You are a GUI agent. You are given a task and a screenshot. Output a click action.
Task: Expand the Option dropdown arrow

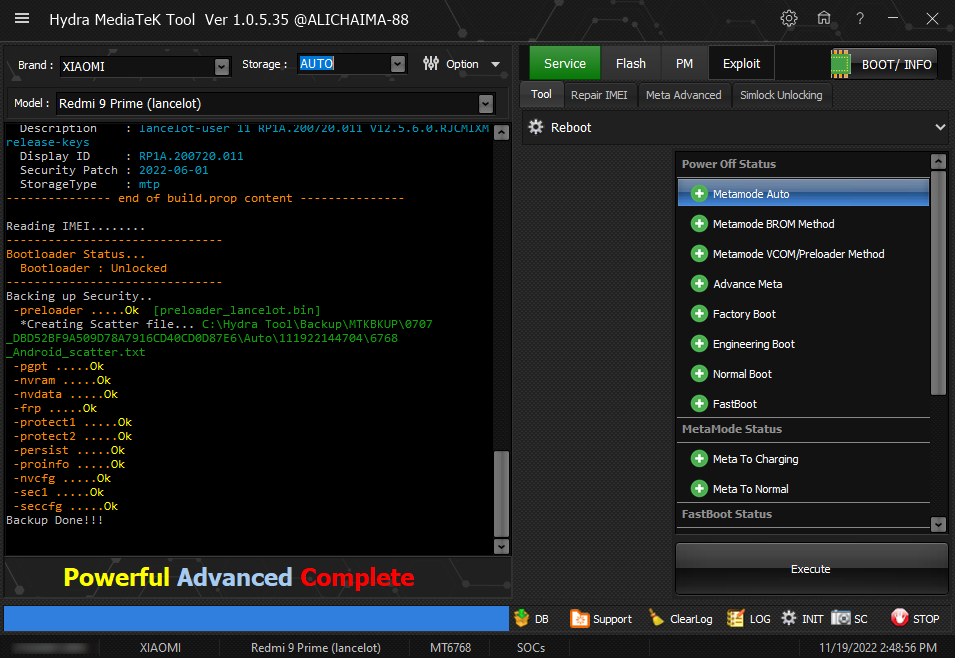[496, 64]
